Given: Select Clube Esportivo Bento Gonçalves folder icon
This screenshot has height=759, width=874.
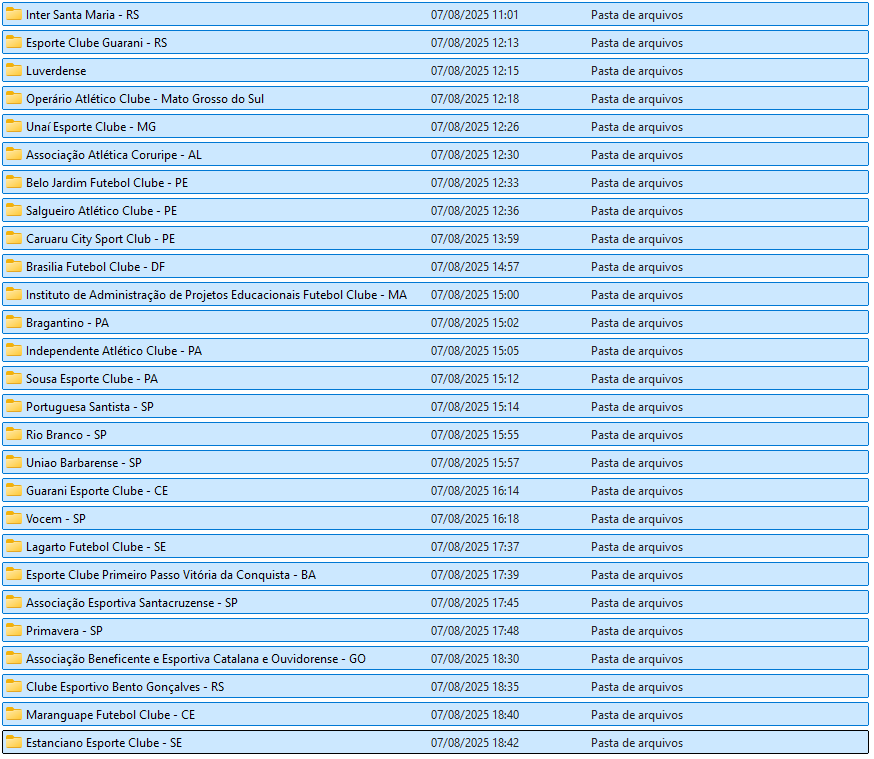Looking at the screenshot, I should click(x=13, y=687).
